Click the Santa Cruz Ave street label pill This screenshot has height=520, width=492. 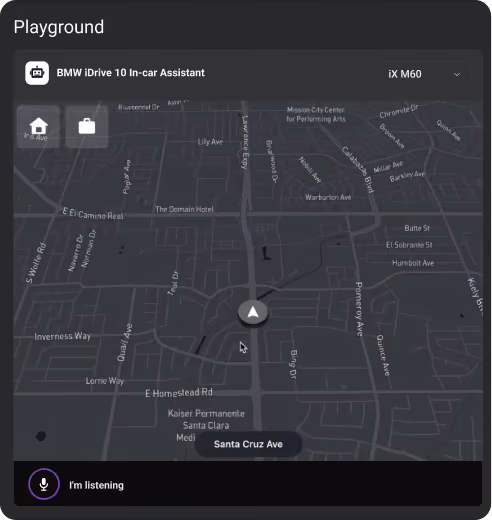pos(248,444)
